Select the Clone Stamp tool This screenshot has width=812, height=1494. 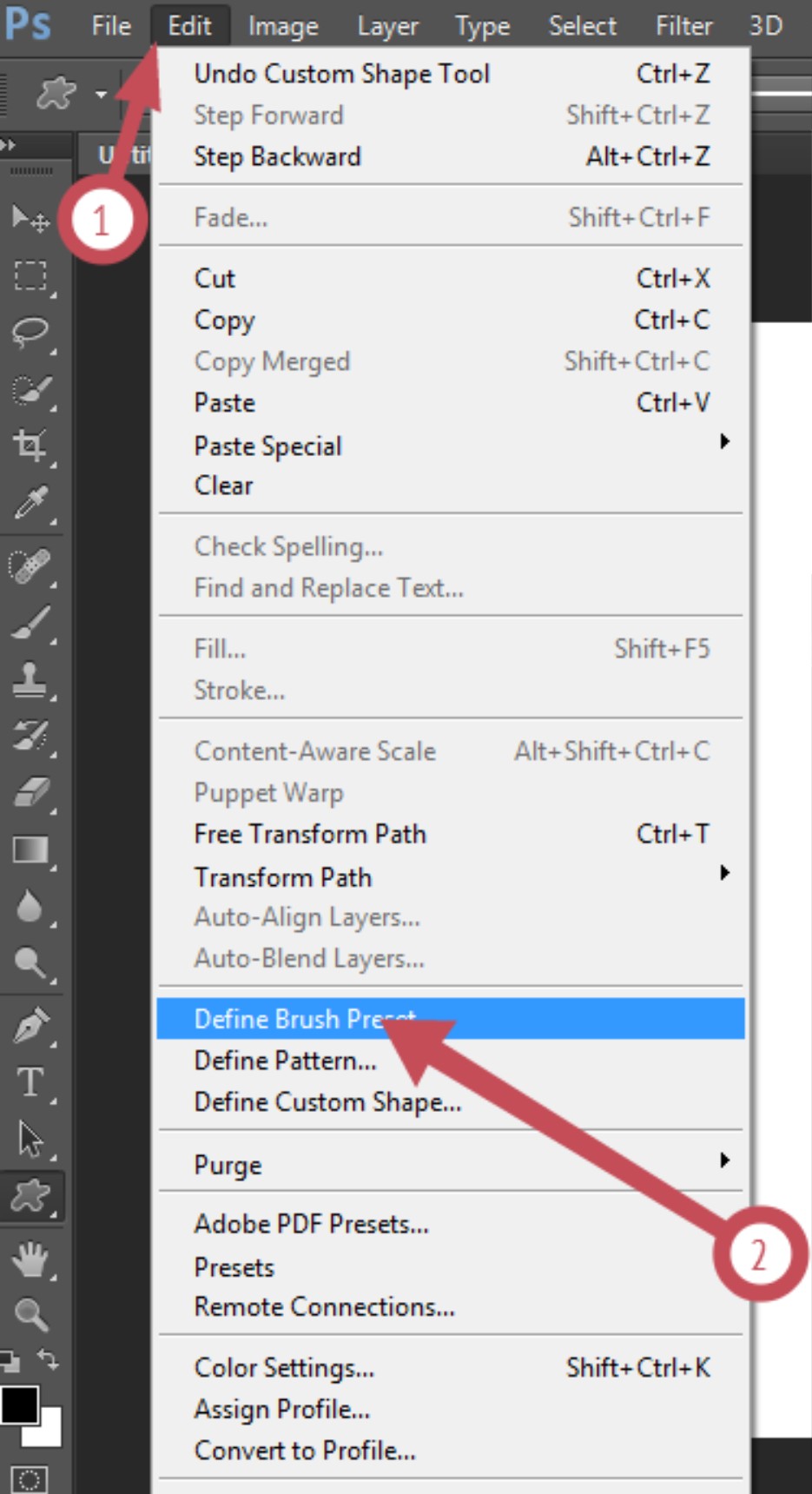pos(30,680)
